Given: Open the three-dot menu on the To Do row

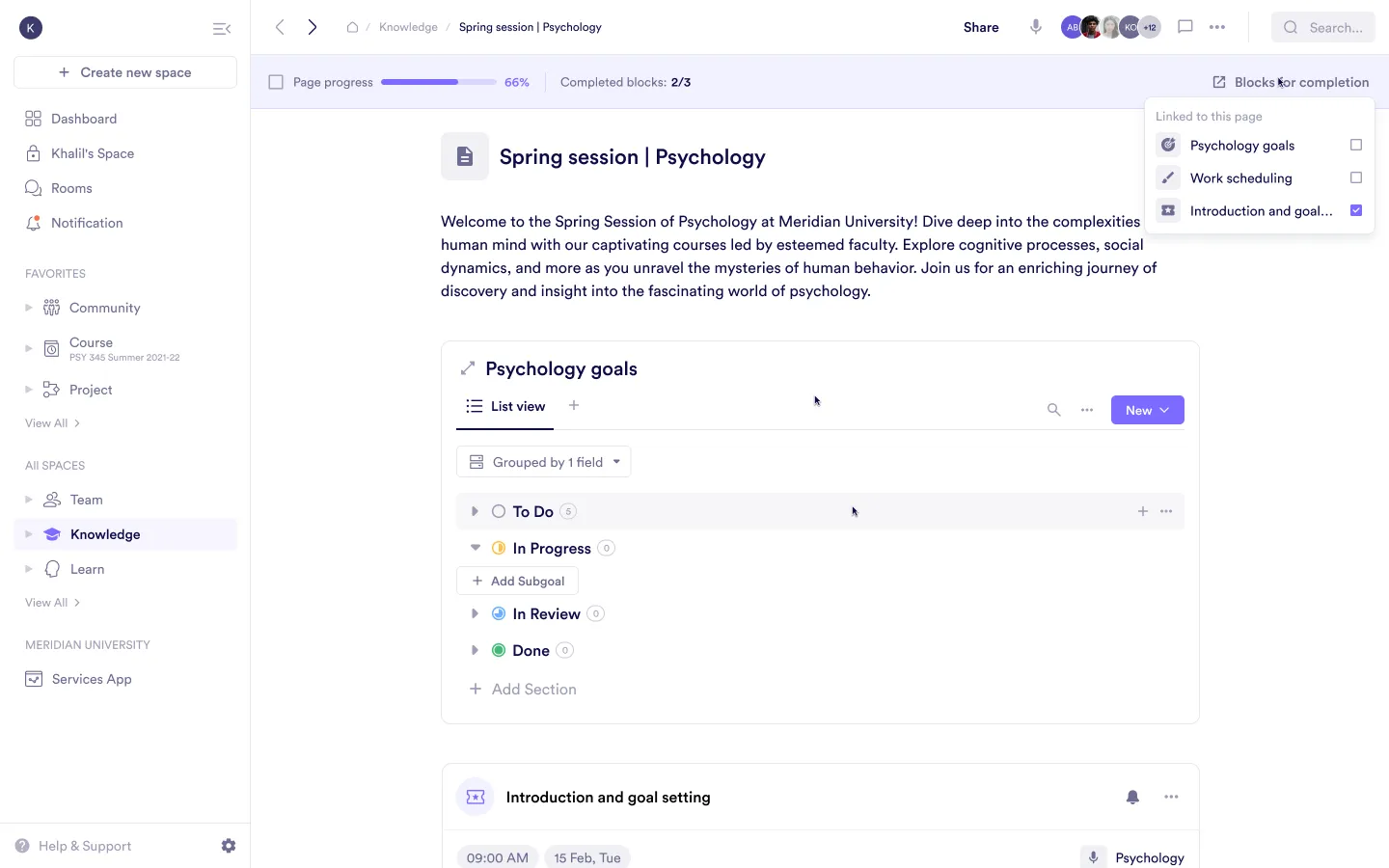Looking at the screenshot, I should coord(1166,511).
